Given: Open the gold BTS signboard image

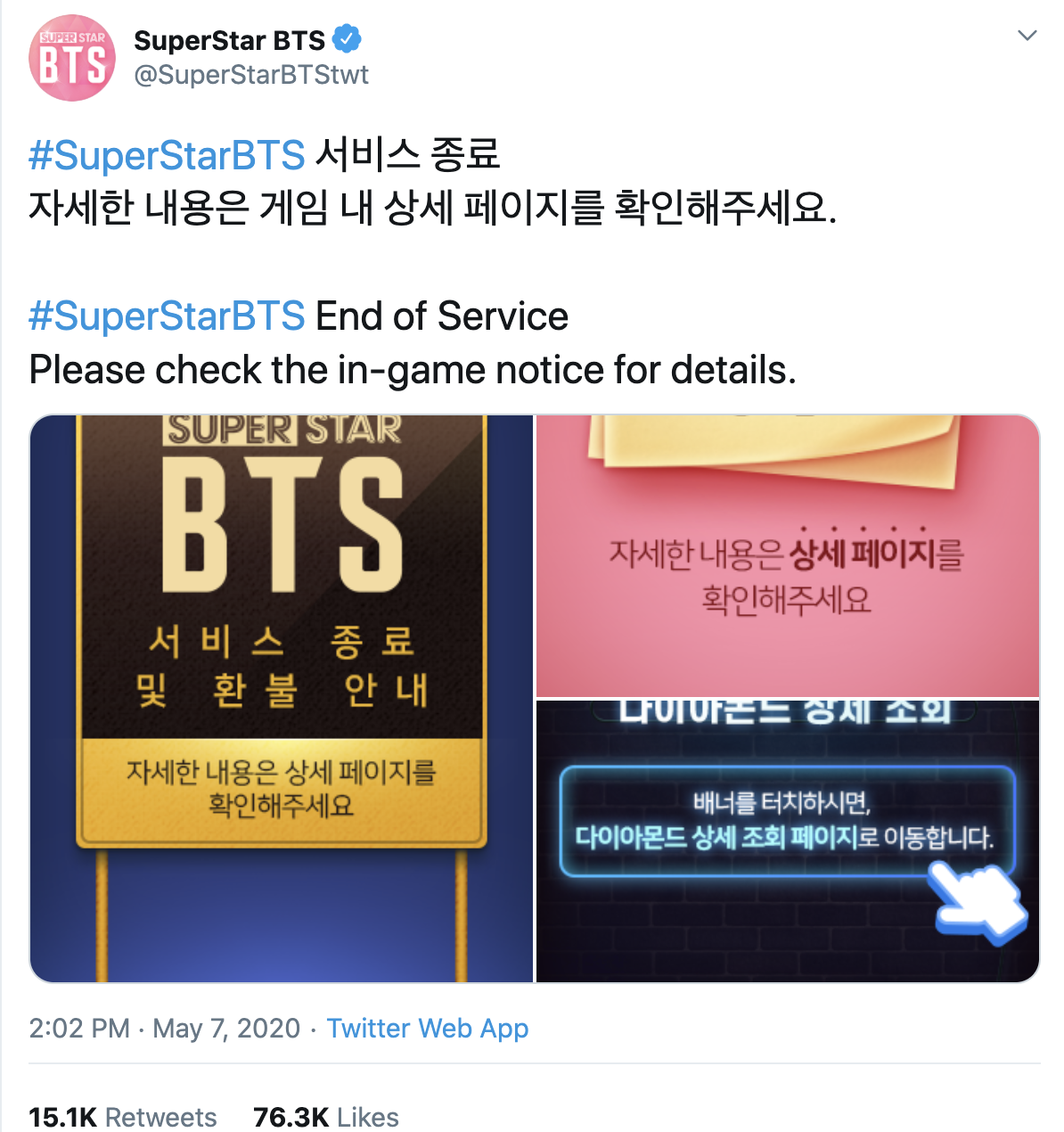Looking at the screenshot, I should [x=282, y=699].
